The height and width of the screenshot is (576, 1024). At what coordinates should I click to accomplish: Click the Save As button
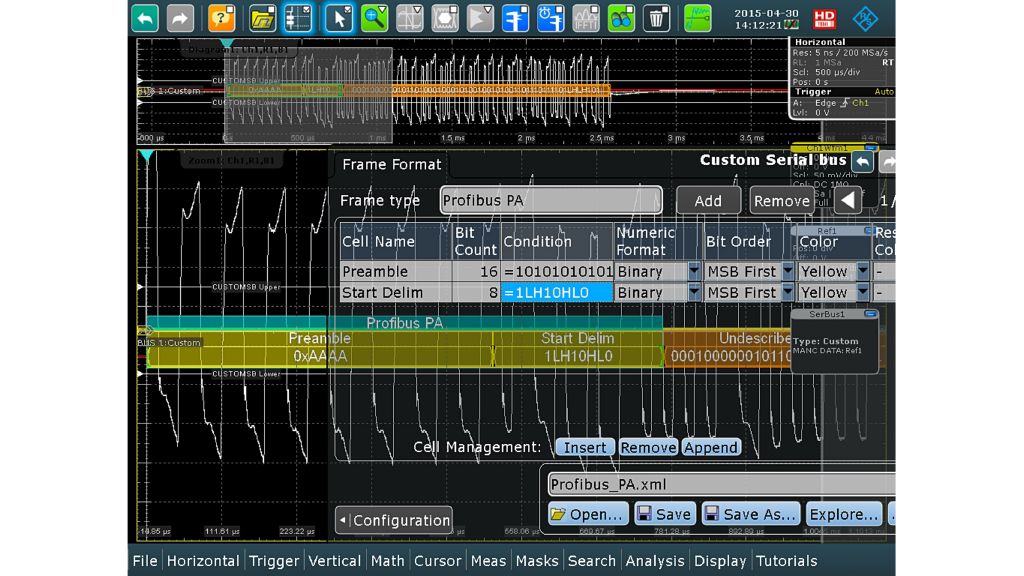(x=750, y=514)
